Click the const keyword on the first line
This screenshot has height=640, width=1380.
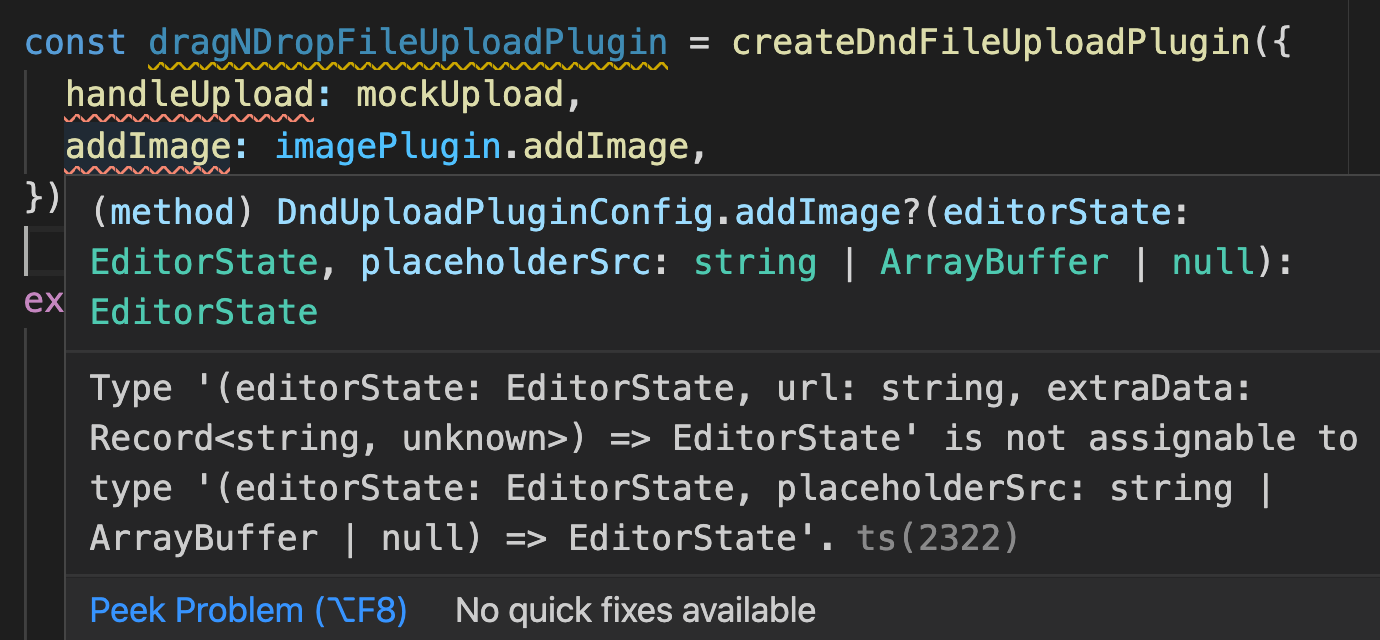pyautogui.click(x=73, y=42)
